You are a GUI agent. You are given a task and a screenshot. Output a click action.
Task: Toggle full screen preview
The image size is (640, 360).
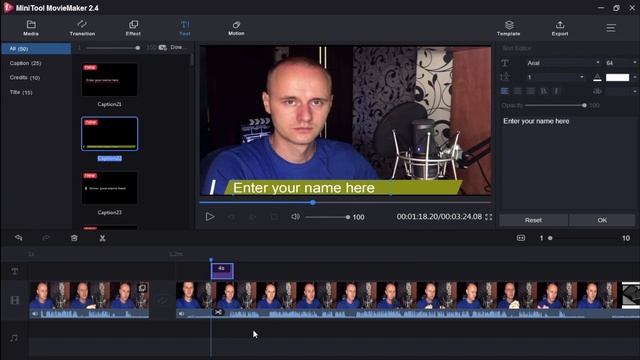[489, 217]
